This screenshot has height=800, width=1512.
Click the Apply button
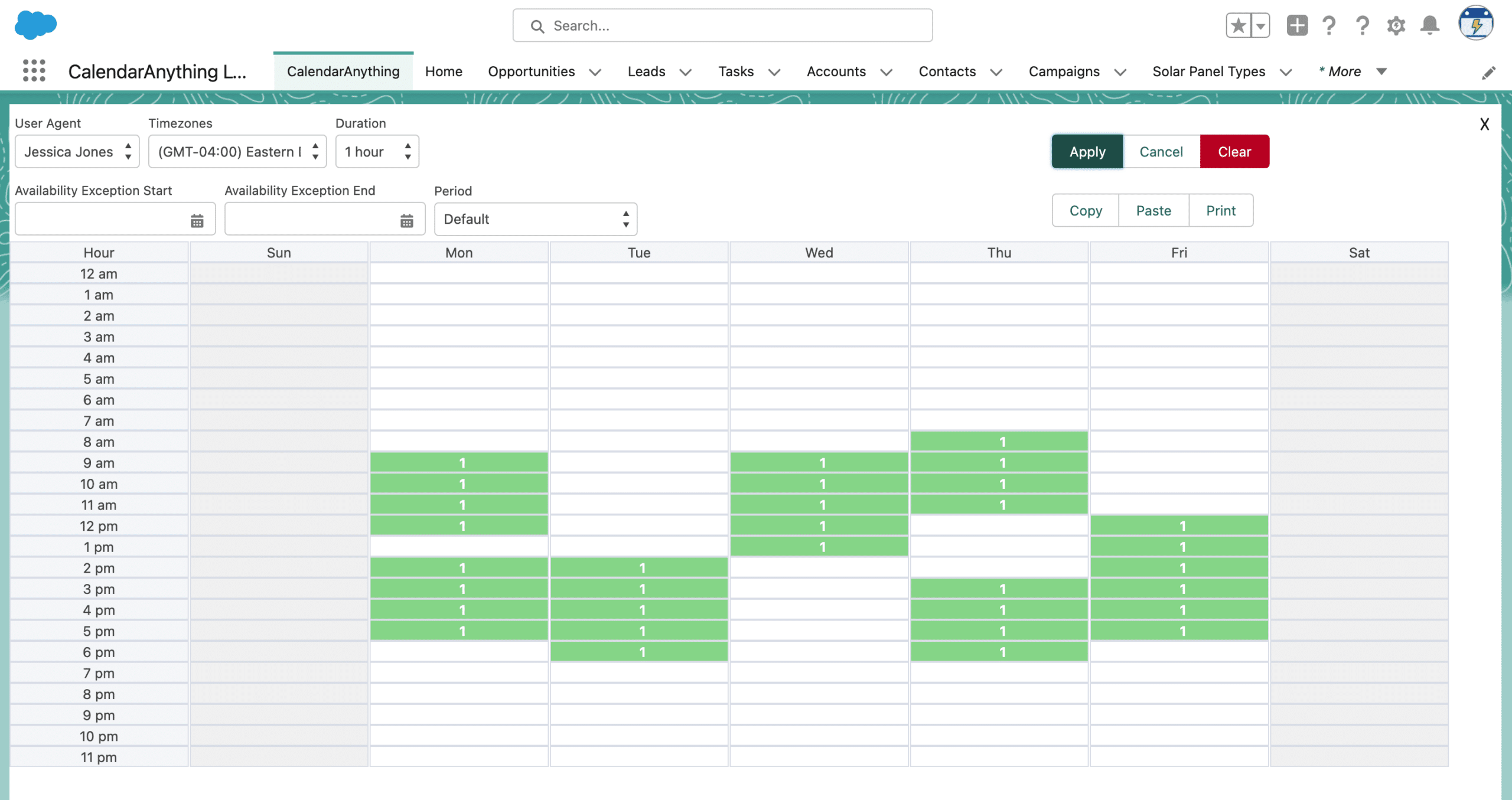(1087, 152)
